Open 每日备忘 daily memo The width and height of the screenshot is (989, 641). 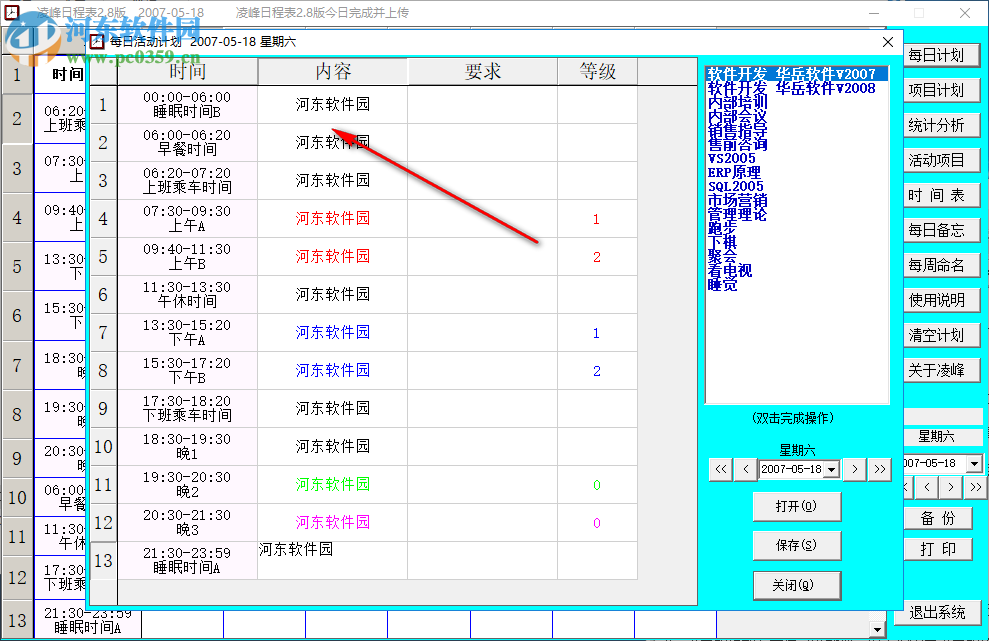(x=941, y=230)
